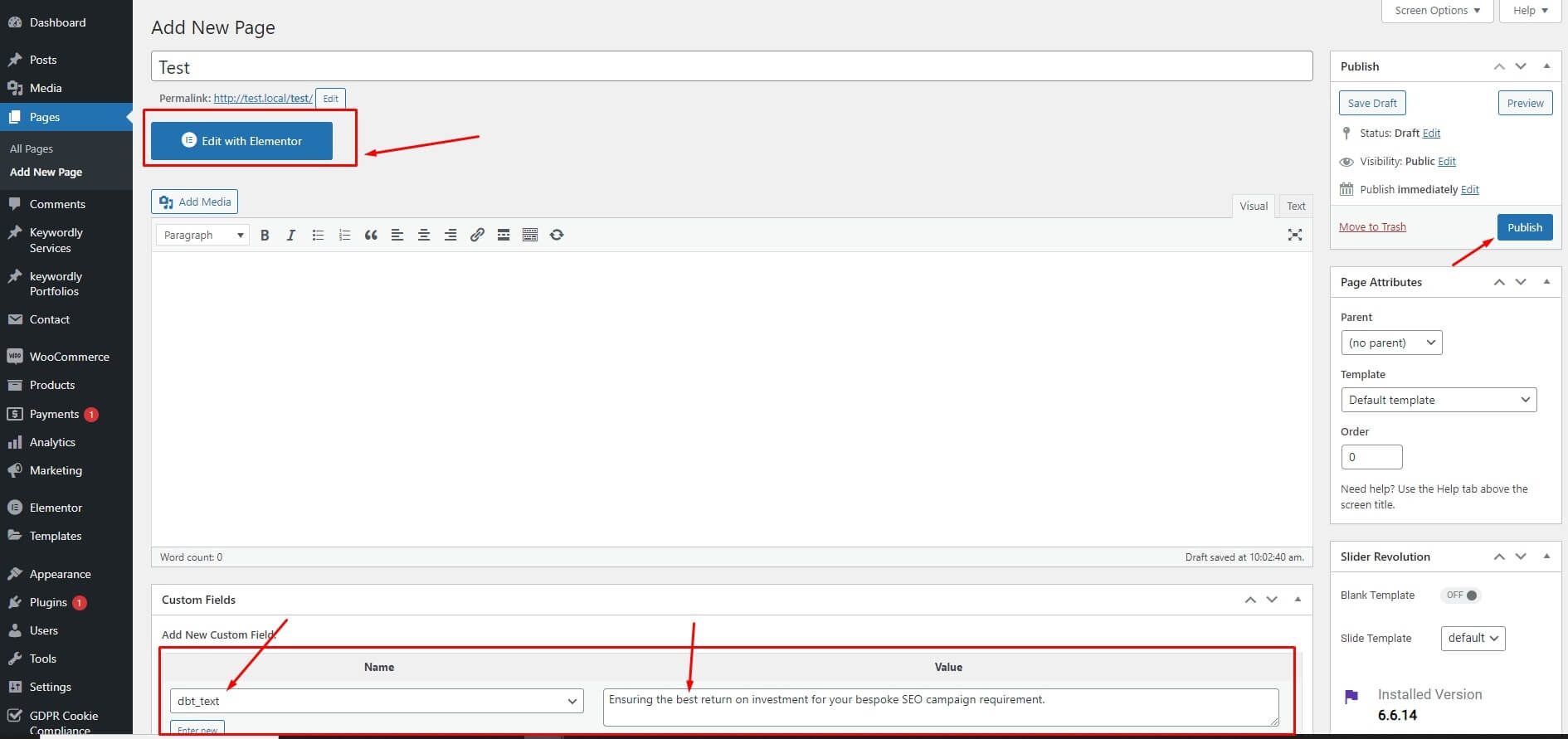Open the Slide Template dropdown
Screen dimensions: 1568x739
click(x=1473, y=639)
